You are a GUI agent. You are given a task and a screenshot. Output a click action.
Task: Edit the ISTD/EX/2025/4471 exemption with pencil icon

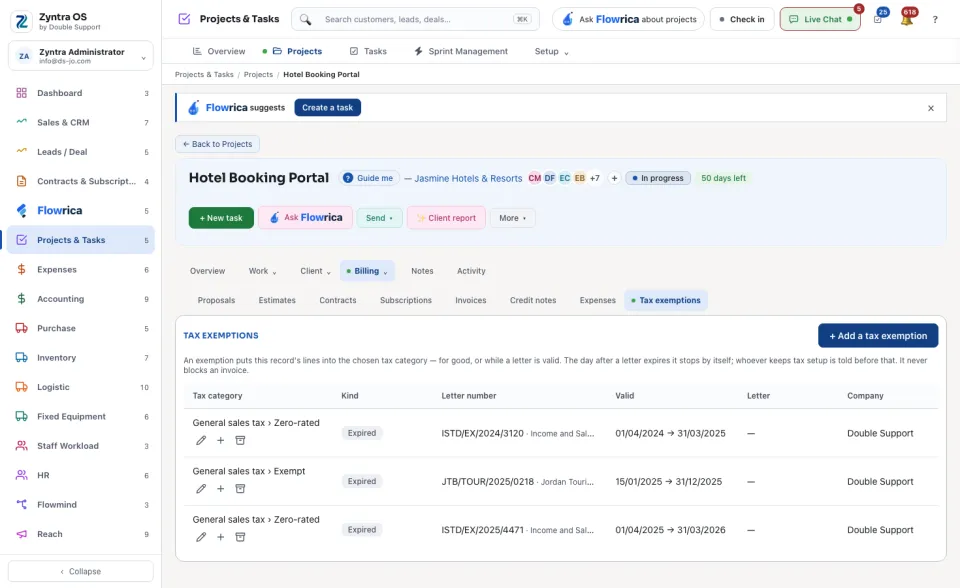pos(201,537)
